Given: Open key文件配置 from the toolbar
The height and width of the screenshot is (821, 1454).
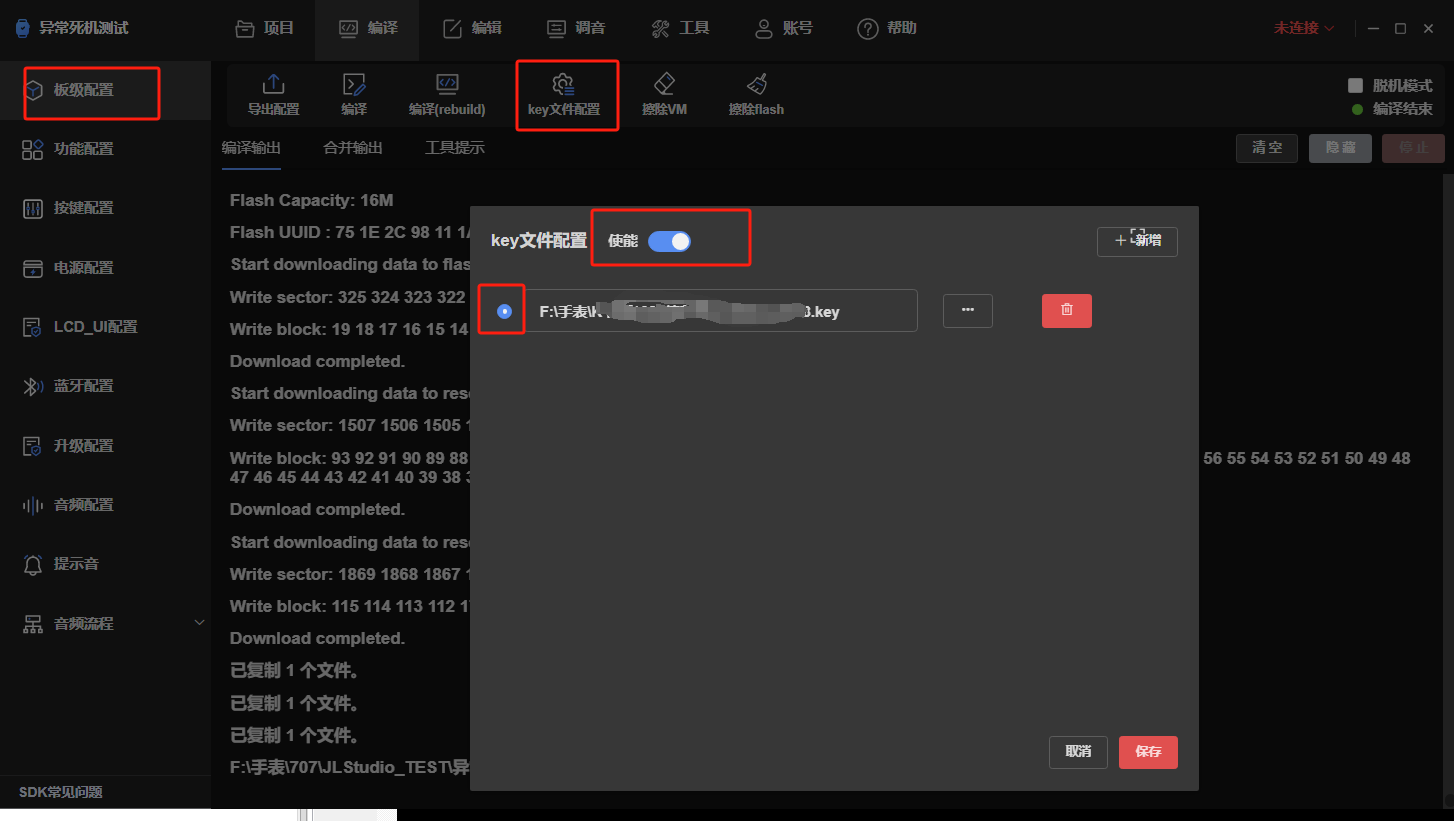Looking at the screenshot, I should [564, 94].
